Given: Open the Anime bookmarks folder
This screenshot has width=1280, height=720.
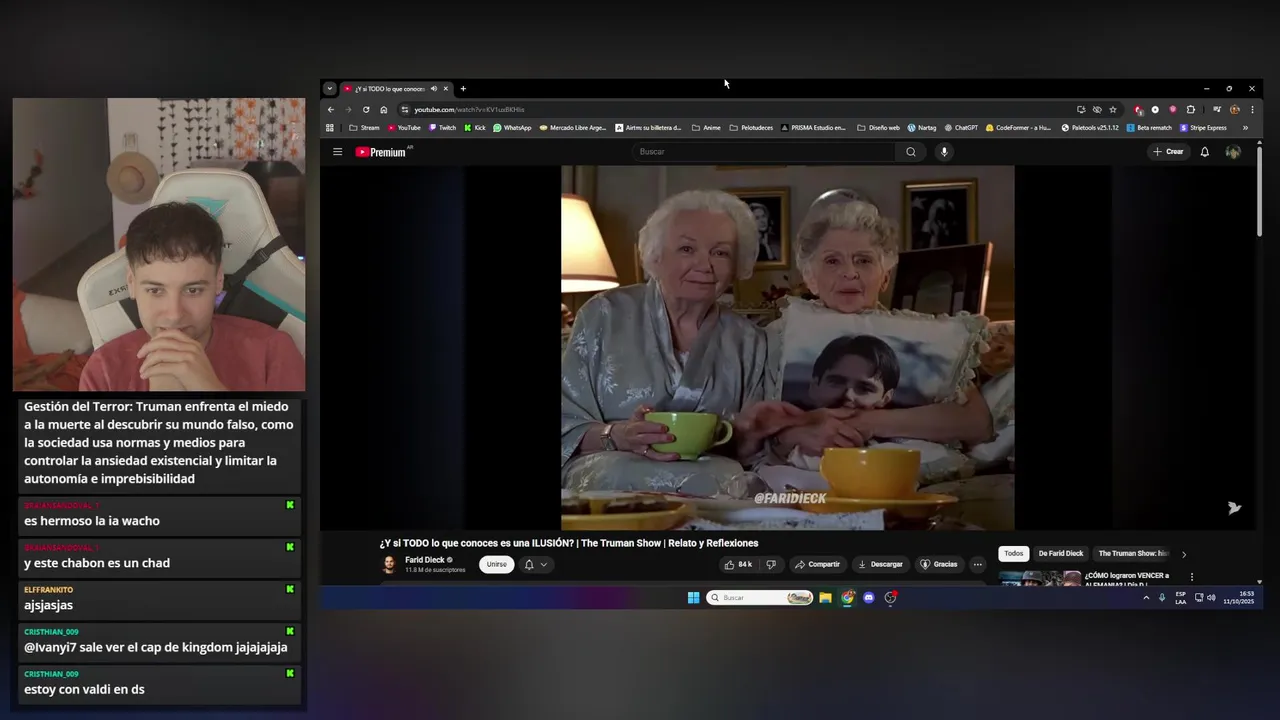Looking at the screenshot, I should coord(706,128).
